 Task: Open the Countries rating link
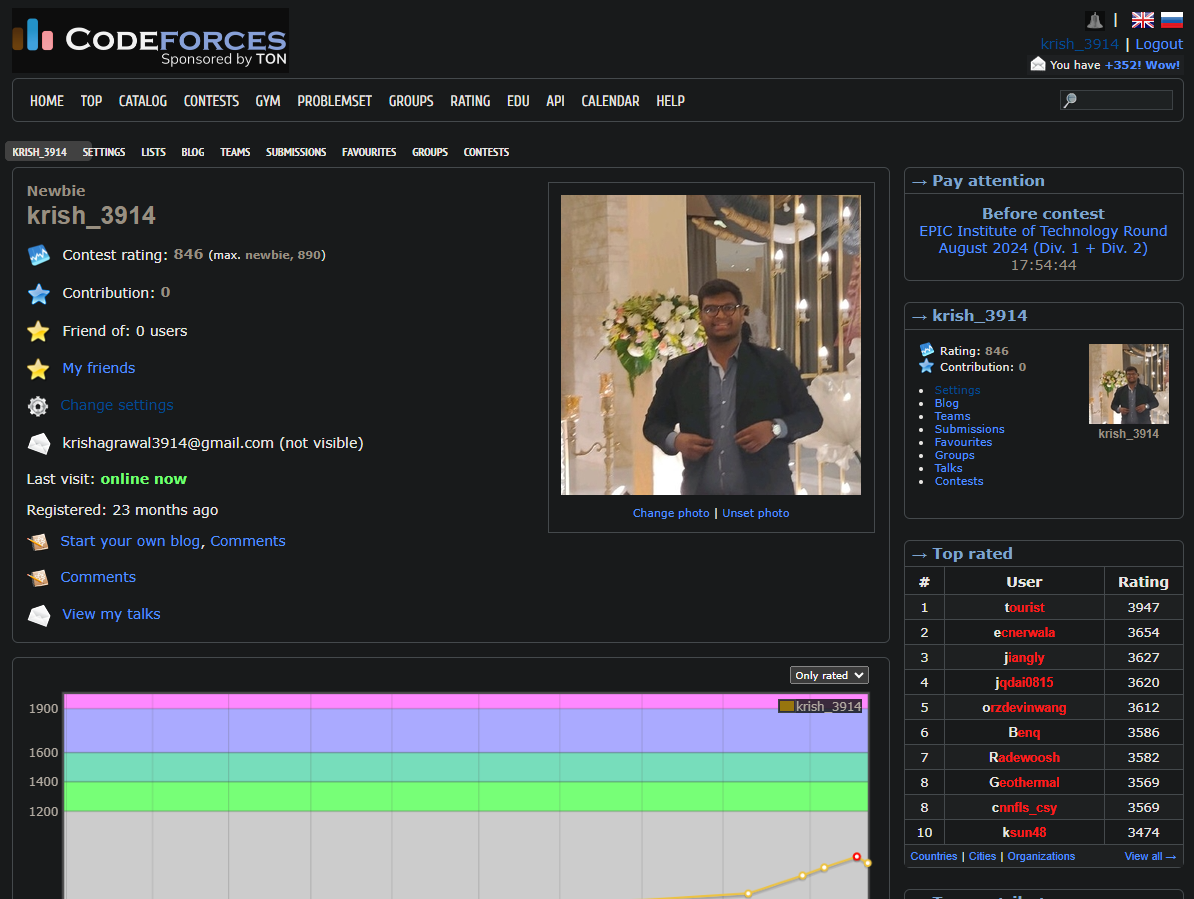(x=934, y=856)
